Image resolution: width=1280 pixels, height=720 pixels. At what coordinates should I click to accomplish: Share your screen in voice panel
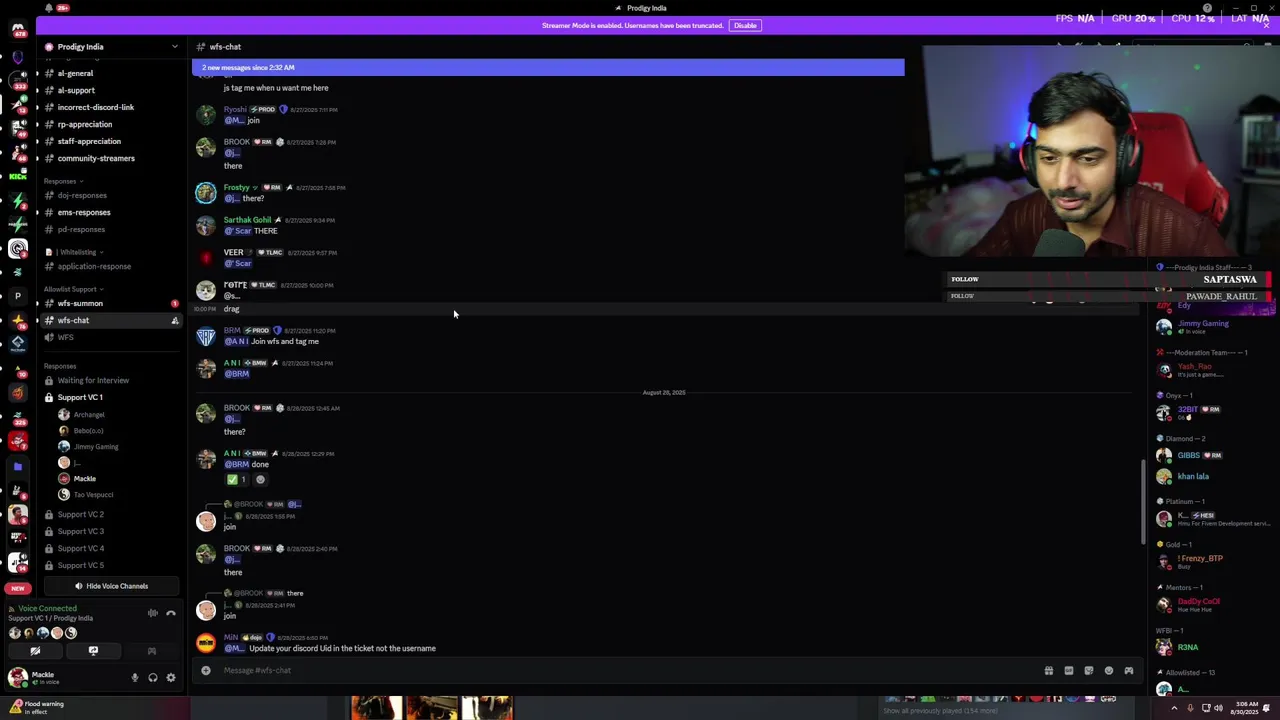[93, 651]
